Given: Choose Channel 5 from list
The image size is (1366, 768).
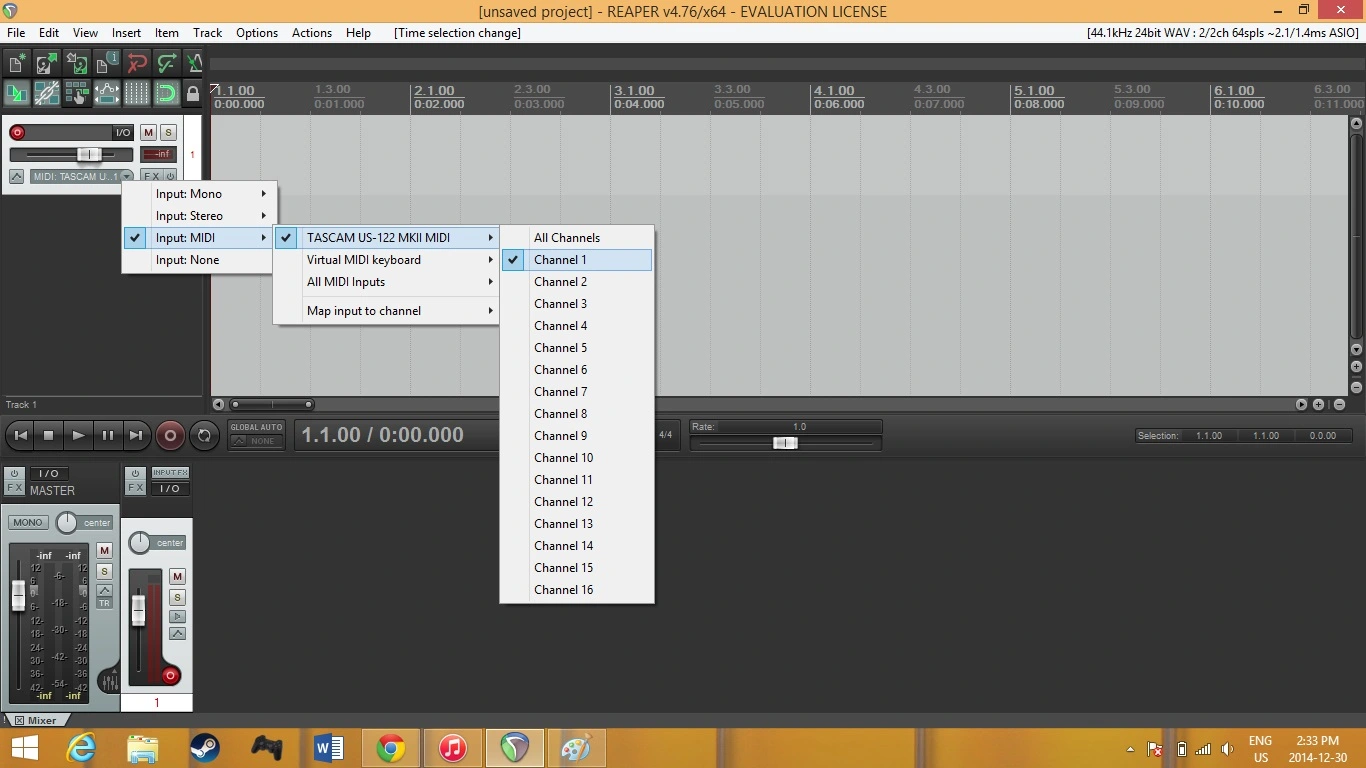Looking at the screenshot, I should [x=577, y=348].
